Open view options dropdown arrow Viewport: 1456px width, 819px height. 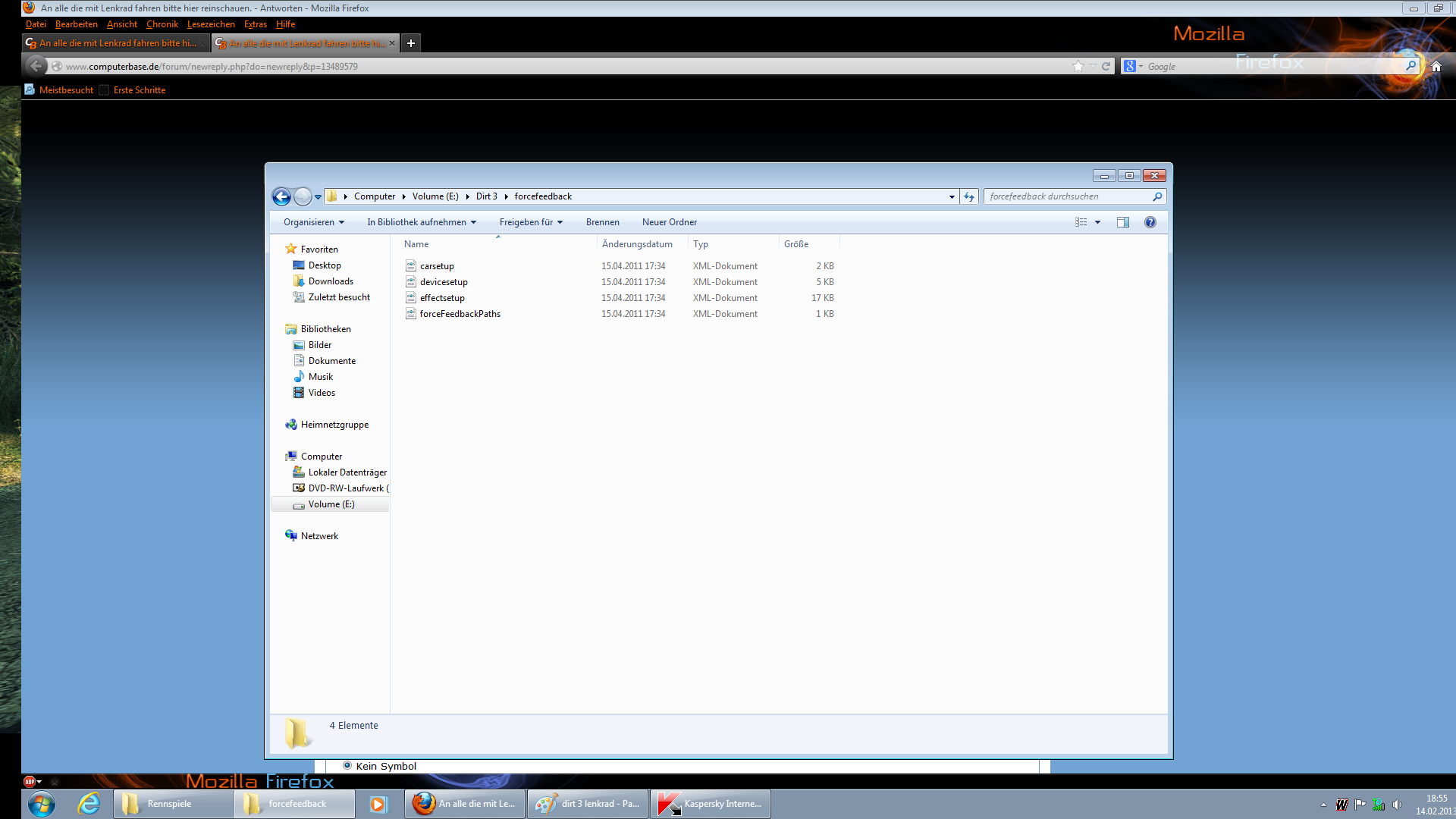tap(1097, 222)
